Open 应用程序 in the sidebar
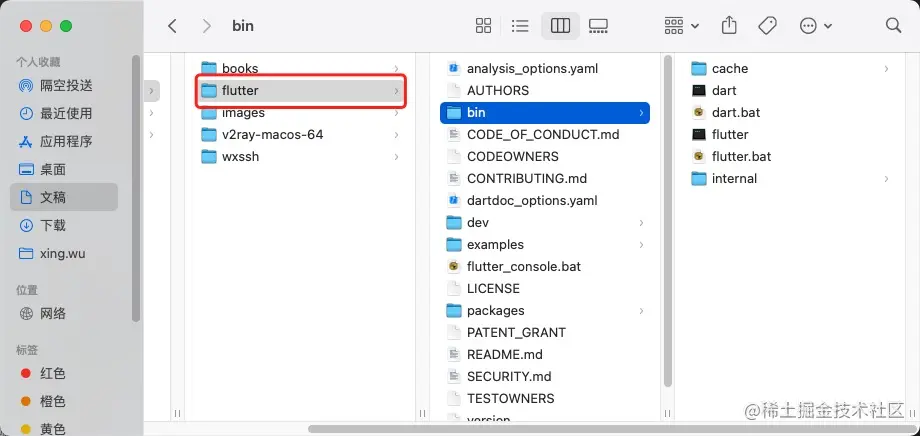 (x=64, y=141)
